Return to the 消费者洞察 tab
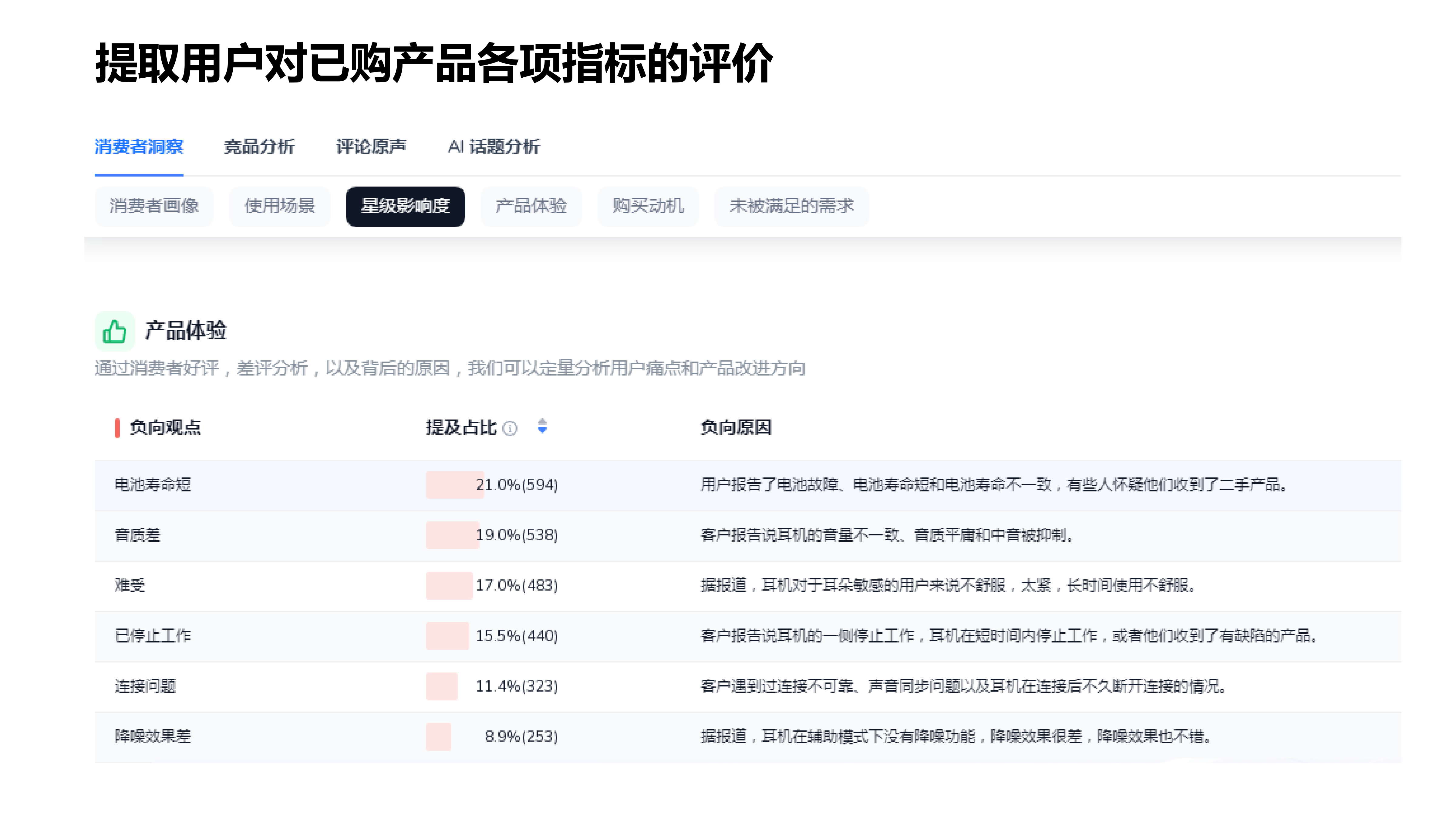 pyautogui.click(x=140, y=147)
